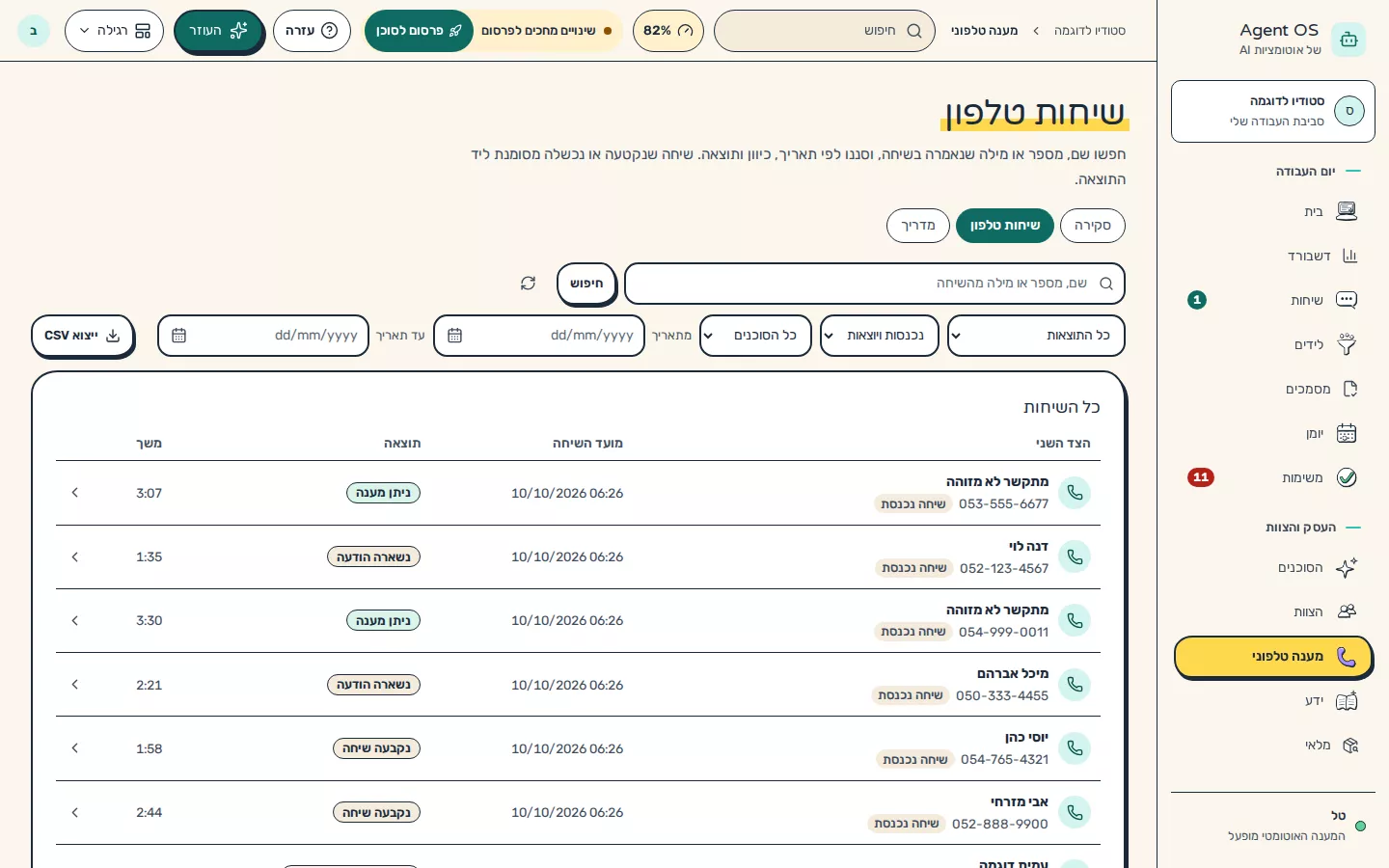Click the refresh icon beside the search button

(x=528, y=283)
